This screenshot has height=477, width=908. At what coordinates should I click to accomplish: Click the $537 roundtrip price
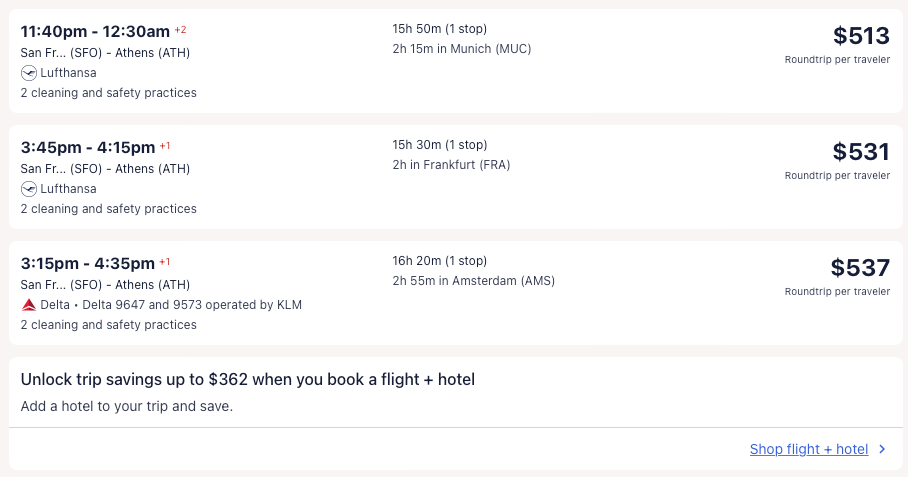(860, 268)
